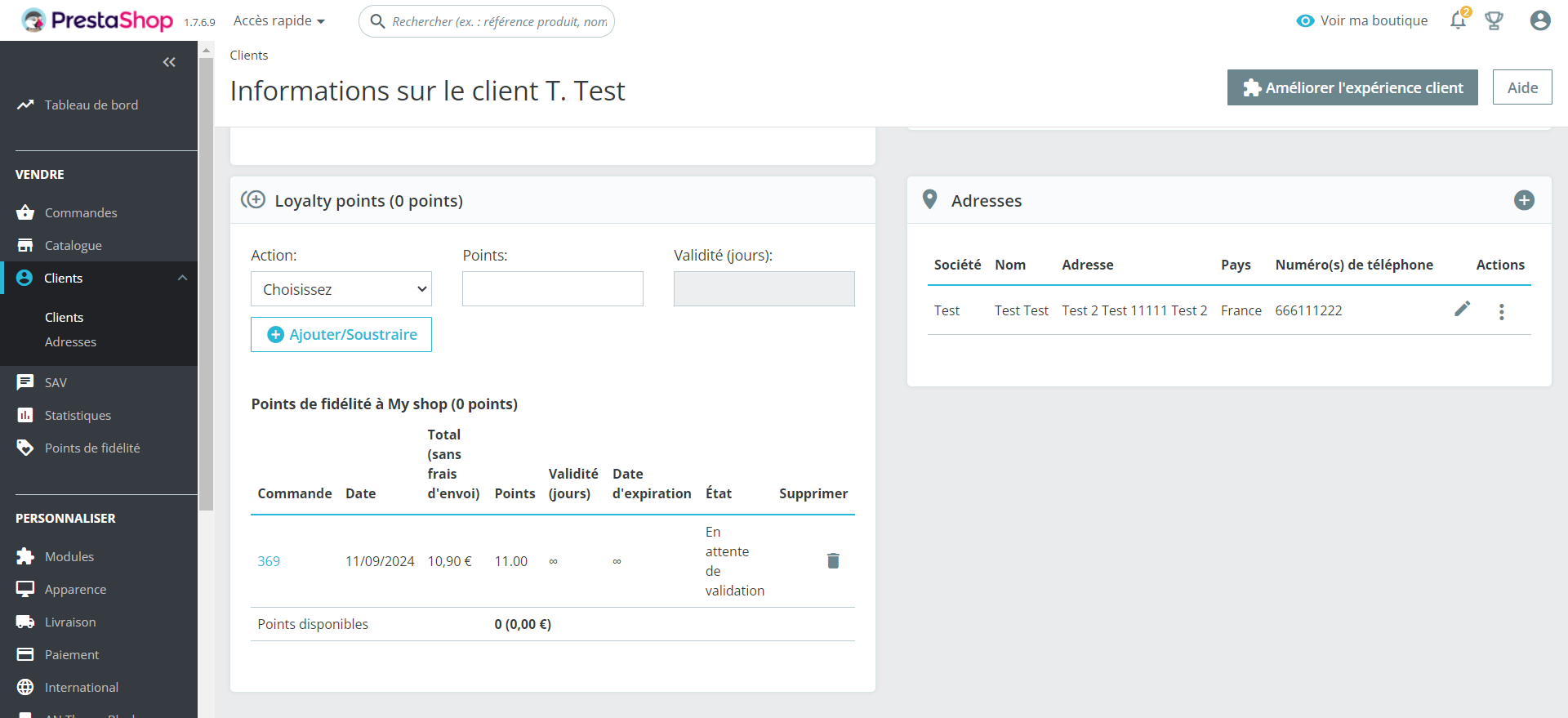Open the employee profile avatar
Screen dimensions: 1568x718
(x=1539, y=20)
